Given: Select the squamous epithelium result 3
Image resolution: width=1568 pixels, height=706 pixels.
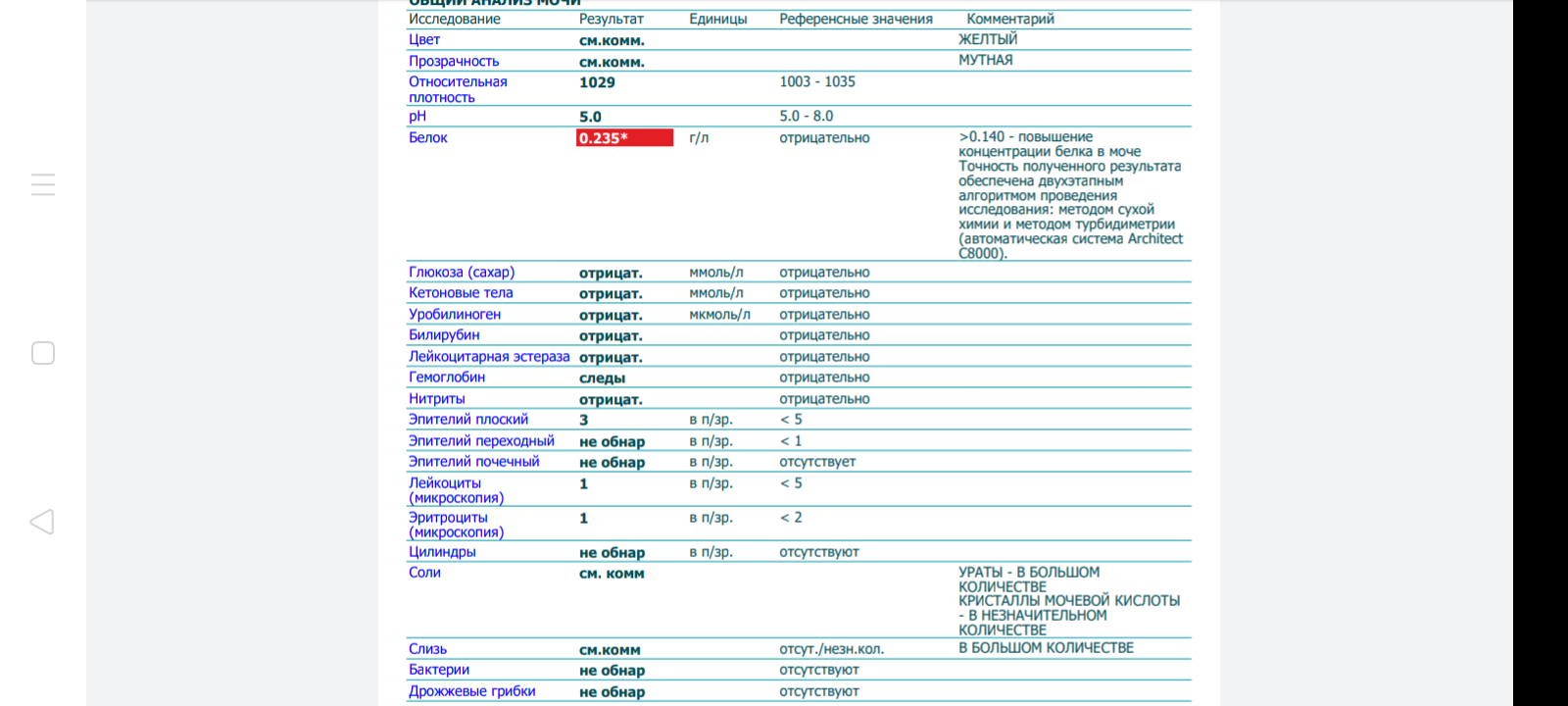Looking at the screenshot, I should click(x=584, y=421).
